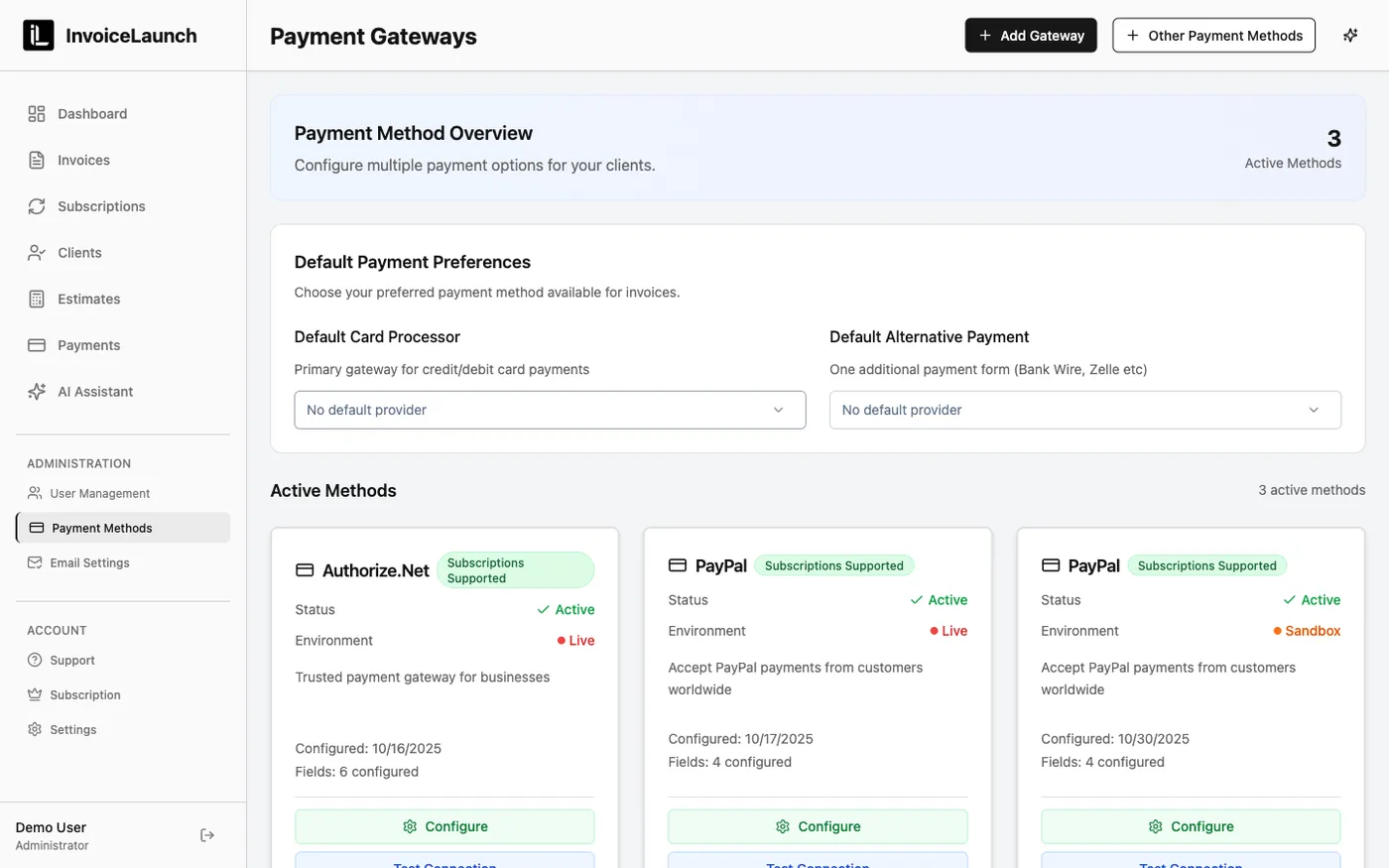This screenshot has height=868, width=1389.
Task: Click the Payment Method Overview heading
Action: coord(413,133)
